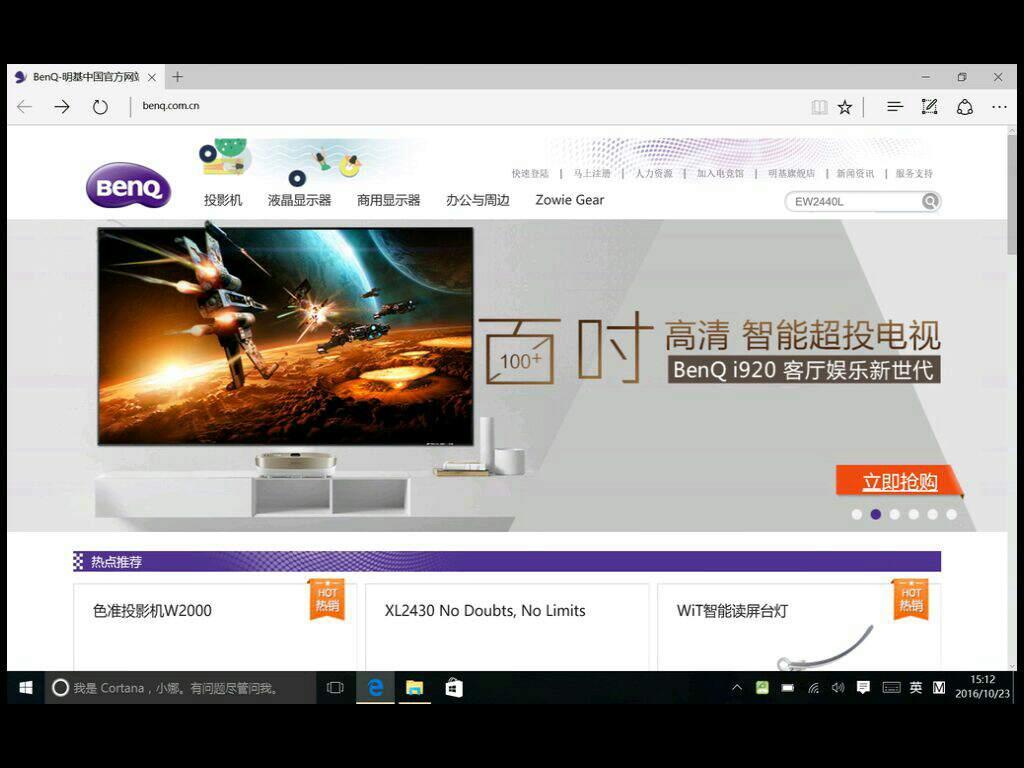
Task: Open the 人力资源 link
Action: pos(654,173)
